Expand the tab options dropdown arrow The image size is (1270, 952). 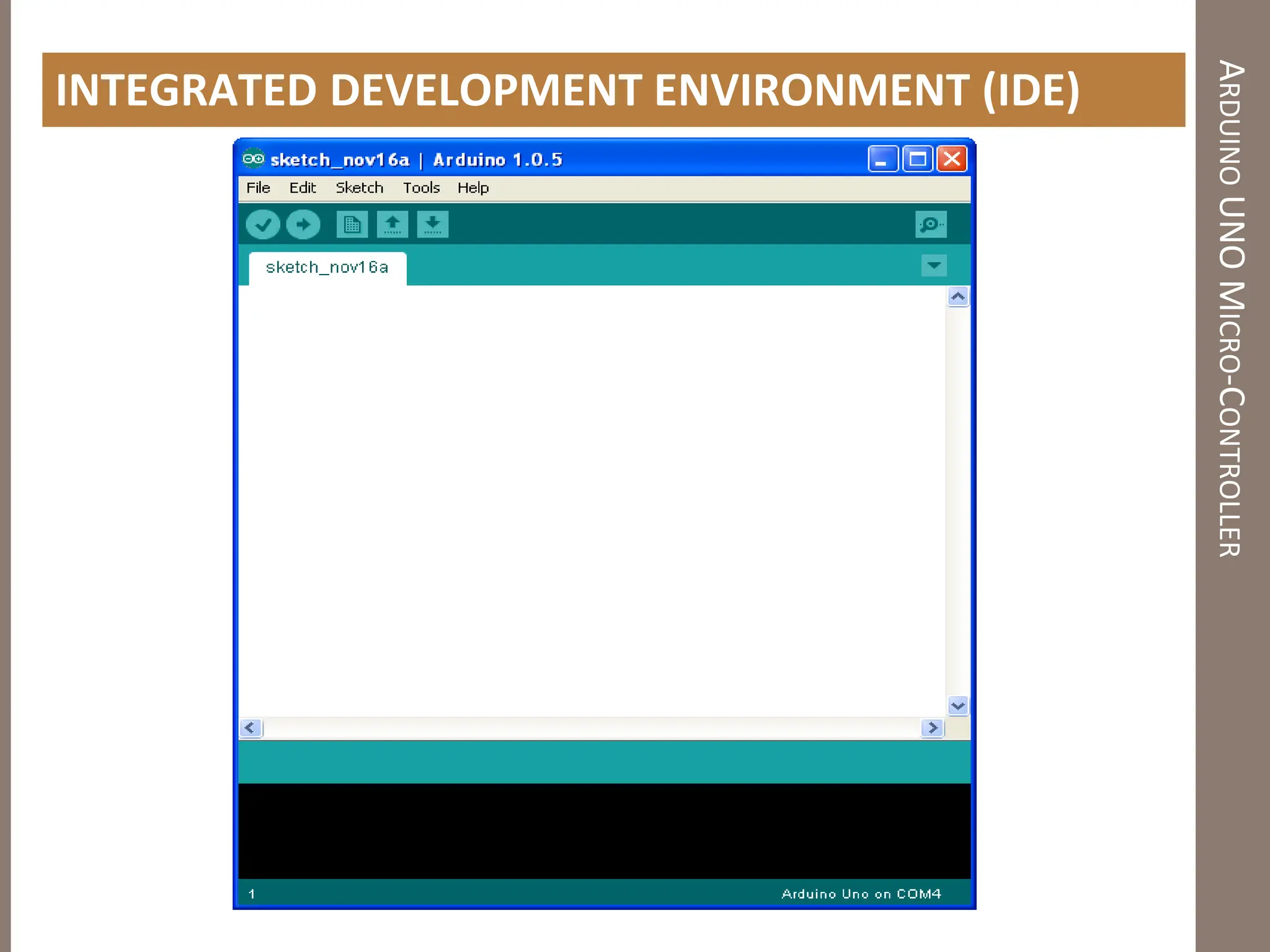coord(934,266)
